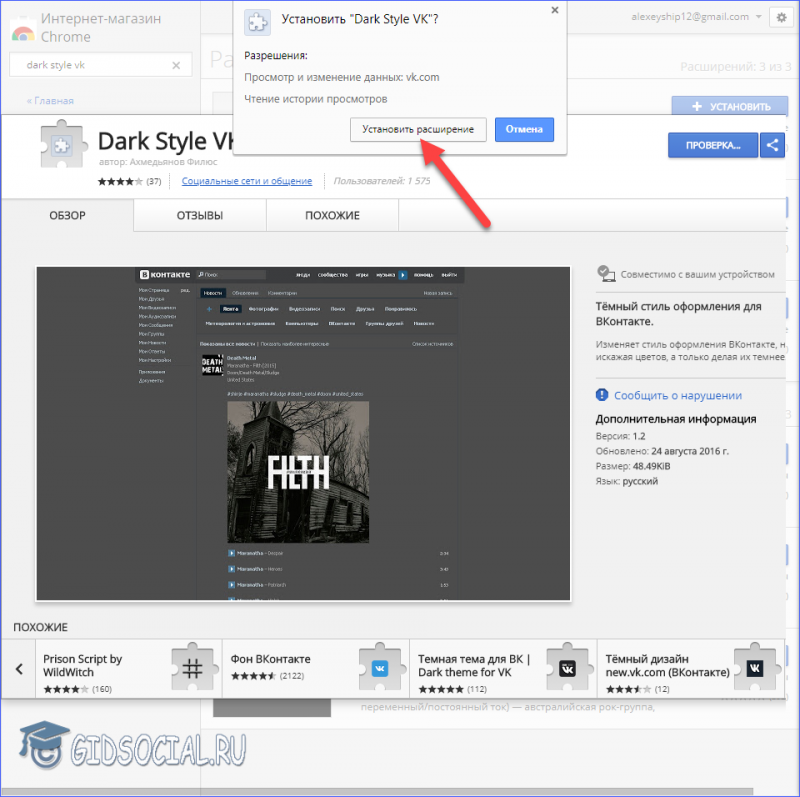
Task: Click the Размер: 48.49KiB text
Action: point(633,466)
